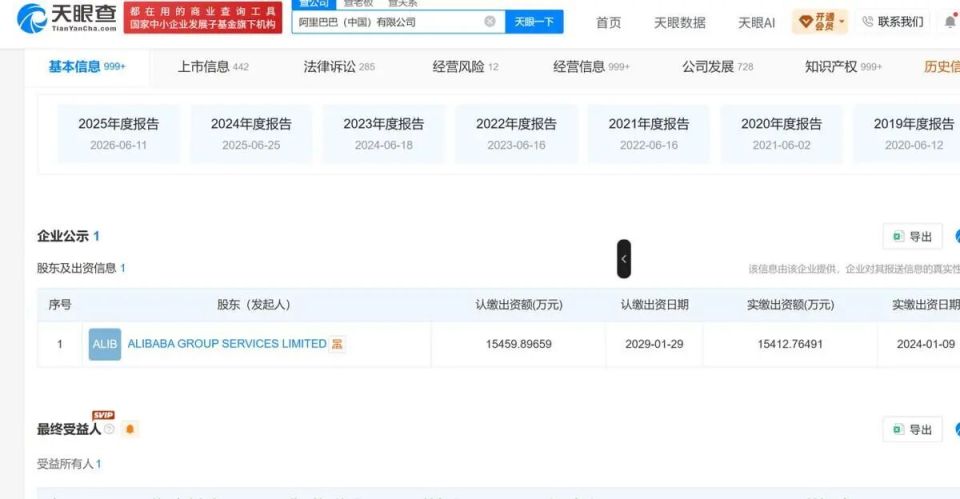The width and height of the screenshot is (960, 499).
Task: Switch to the 上市信息 tab
Action: 213,67
